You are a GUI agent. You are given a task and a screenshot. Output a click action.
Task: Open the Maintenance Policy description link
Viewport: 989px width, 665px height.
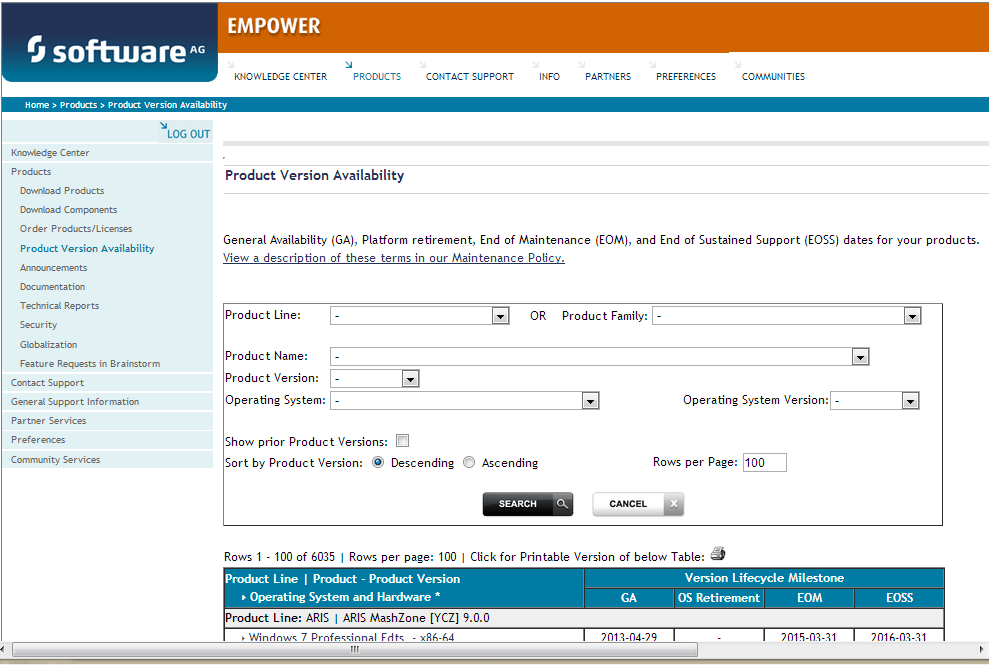point(393,258)
